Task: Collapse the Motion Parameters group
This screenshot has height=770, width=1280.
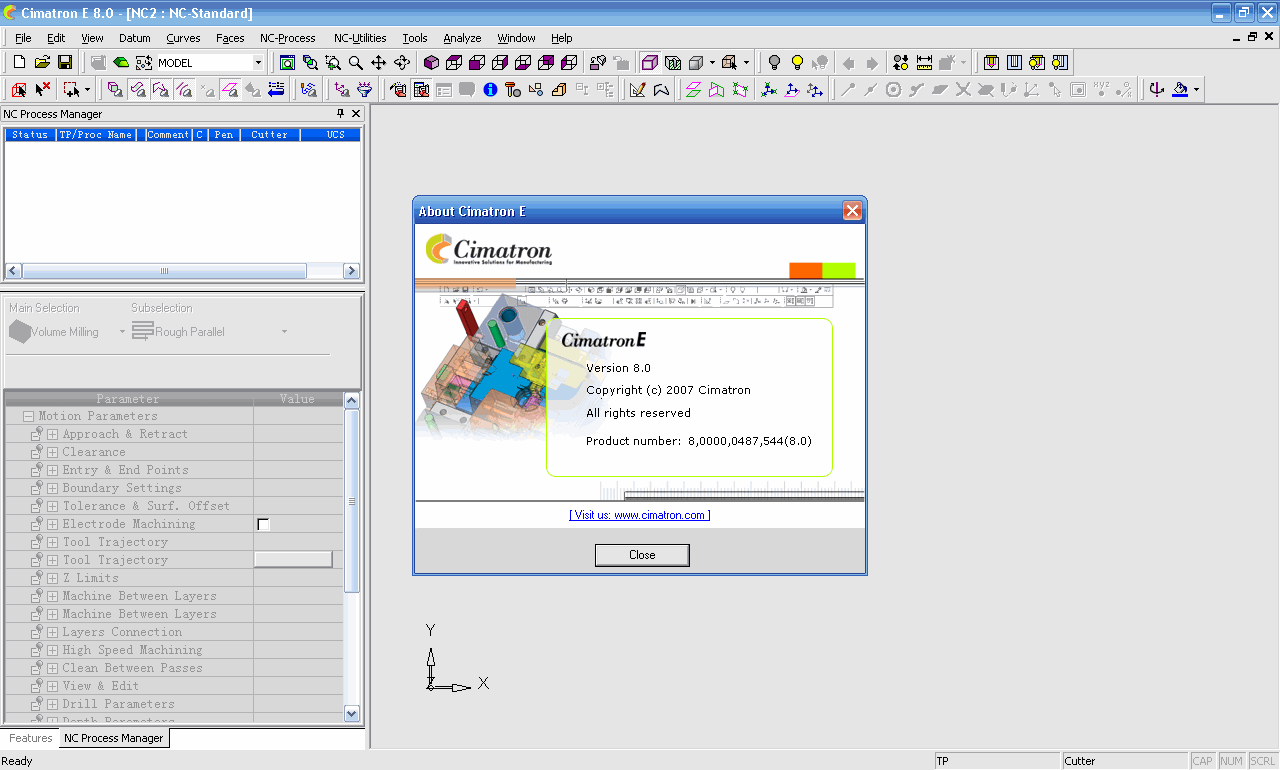Action: click(29, 416)
